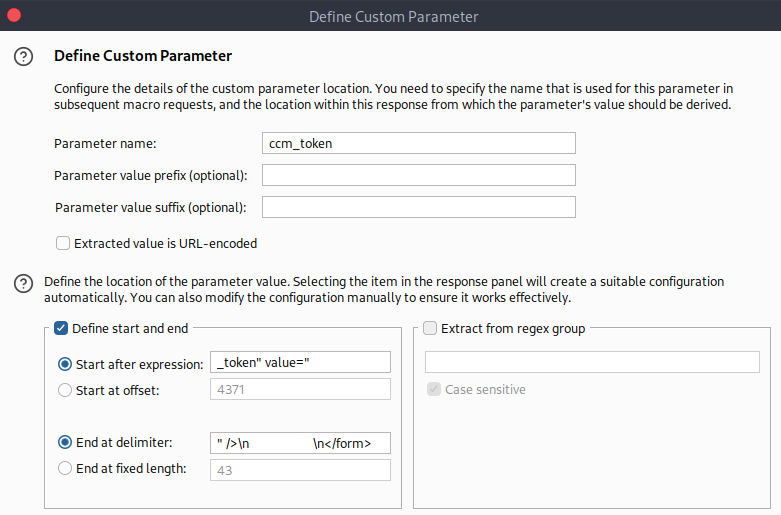Click the help icon beside parameter location description
Image resolution: width=781 pixels, height=515 pixels.
click(23, 284)
